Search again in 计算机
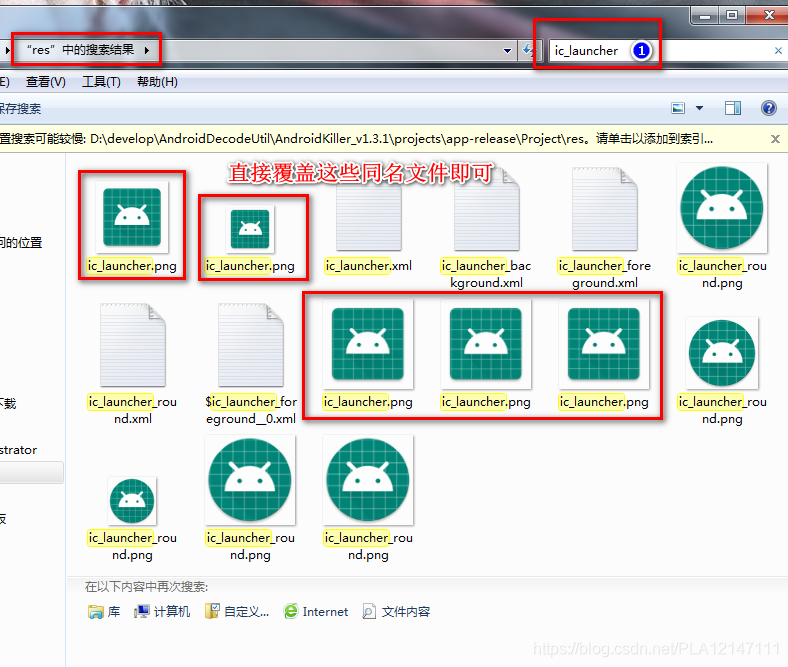Viewport: 788px width, 667px height. pos(162,612)
